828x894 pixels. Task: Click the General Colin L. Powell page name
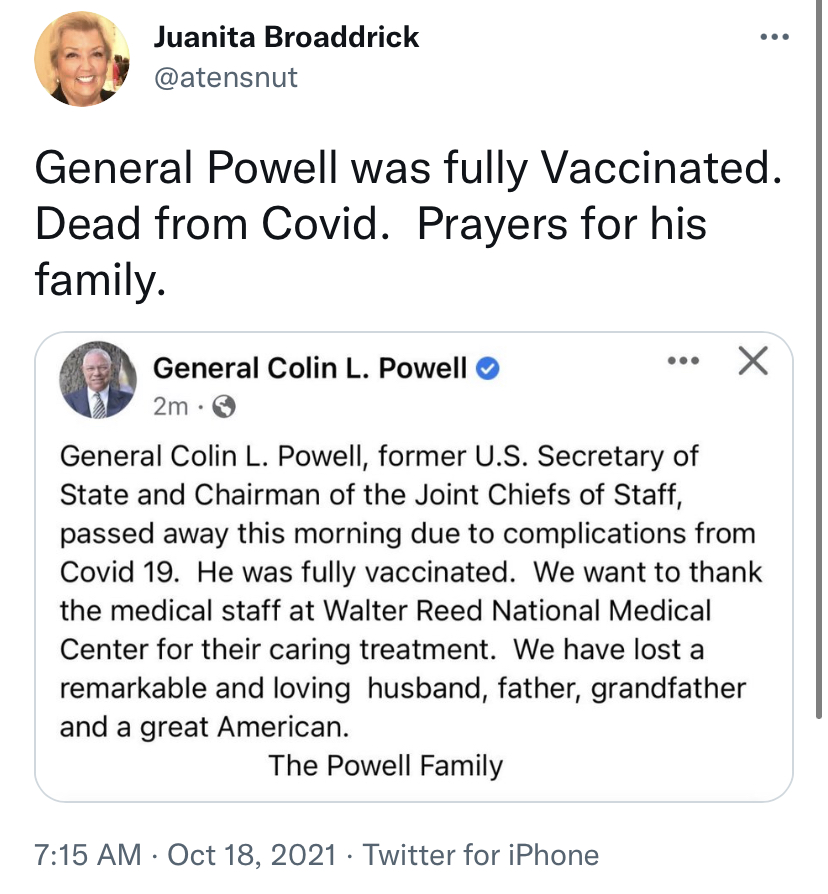click(310, 369)
